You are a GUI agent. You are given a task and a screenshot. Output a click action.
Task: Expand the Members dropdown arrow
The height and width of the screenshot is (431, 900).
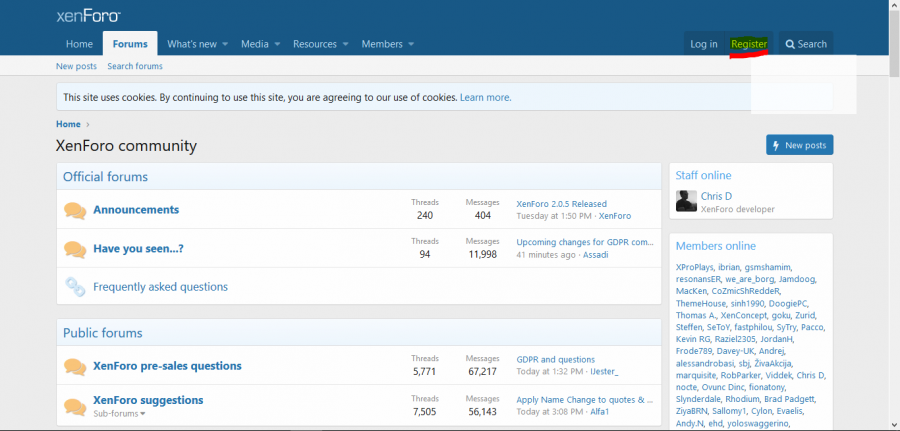[x=411, y=44]
